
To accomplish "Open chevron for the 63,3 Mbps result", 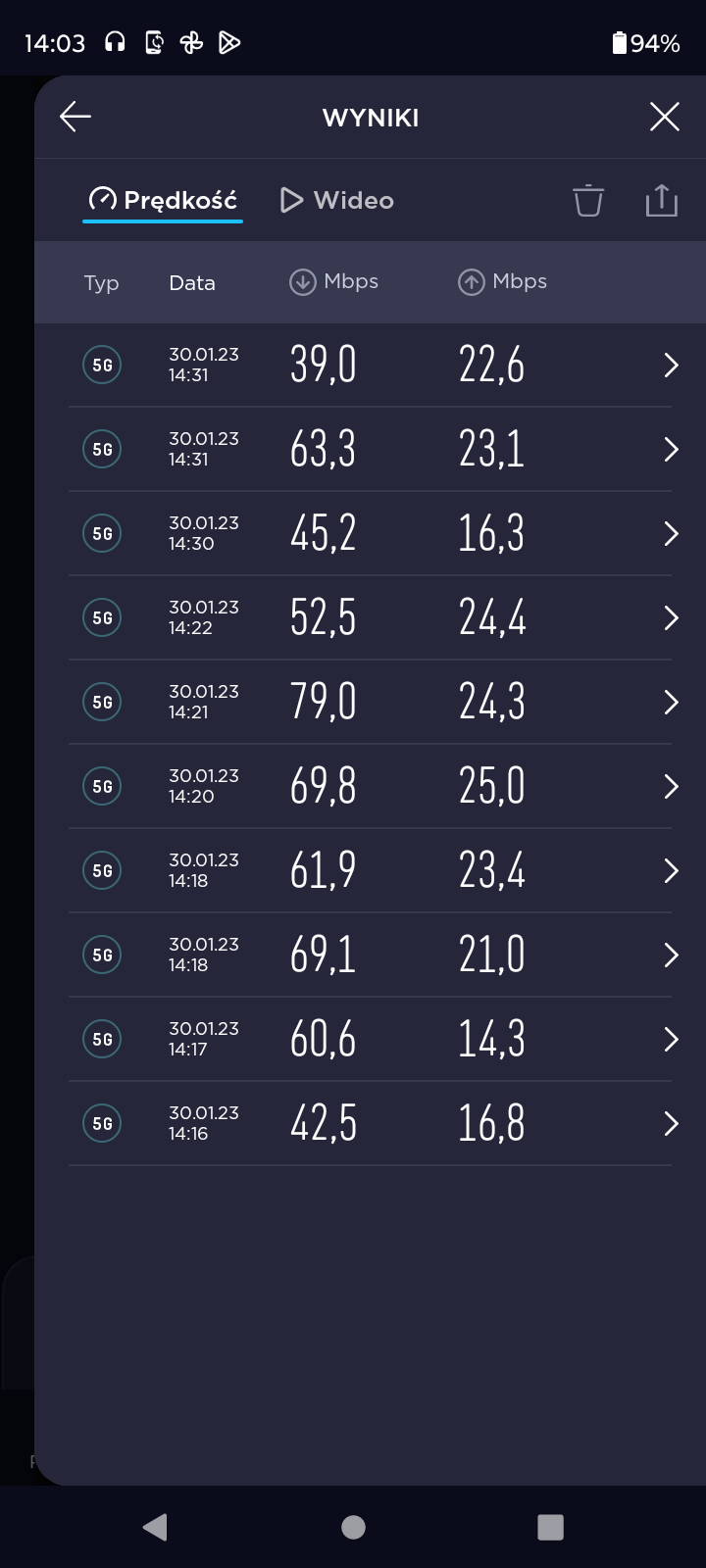I will [671, 450].
